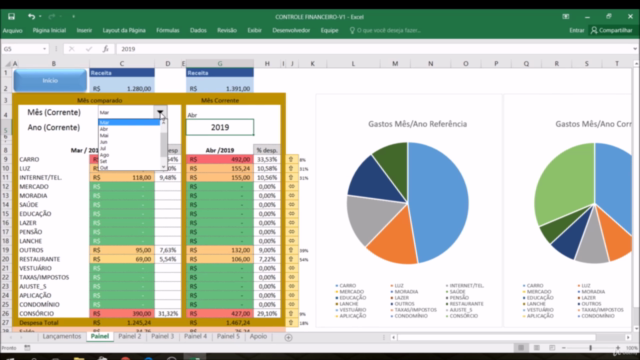Open Customize Quick Access Toolbar dropdown

73,17
